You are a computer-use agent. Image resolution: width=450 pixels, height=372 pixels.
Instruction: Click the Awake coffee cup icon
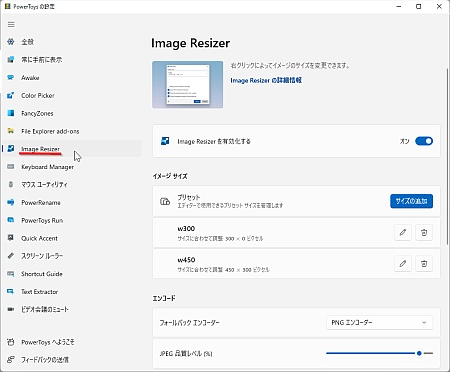(11, 77)
